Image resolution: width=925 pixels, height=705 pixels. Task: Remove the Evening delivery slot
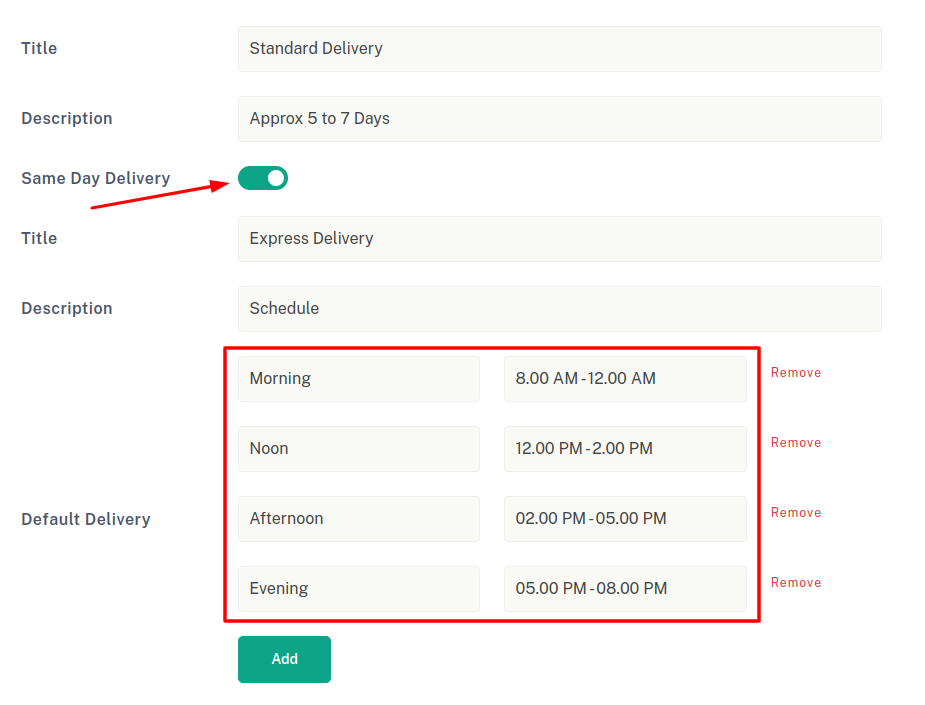[x=795, y=583]
